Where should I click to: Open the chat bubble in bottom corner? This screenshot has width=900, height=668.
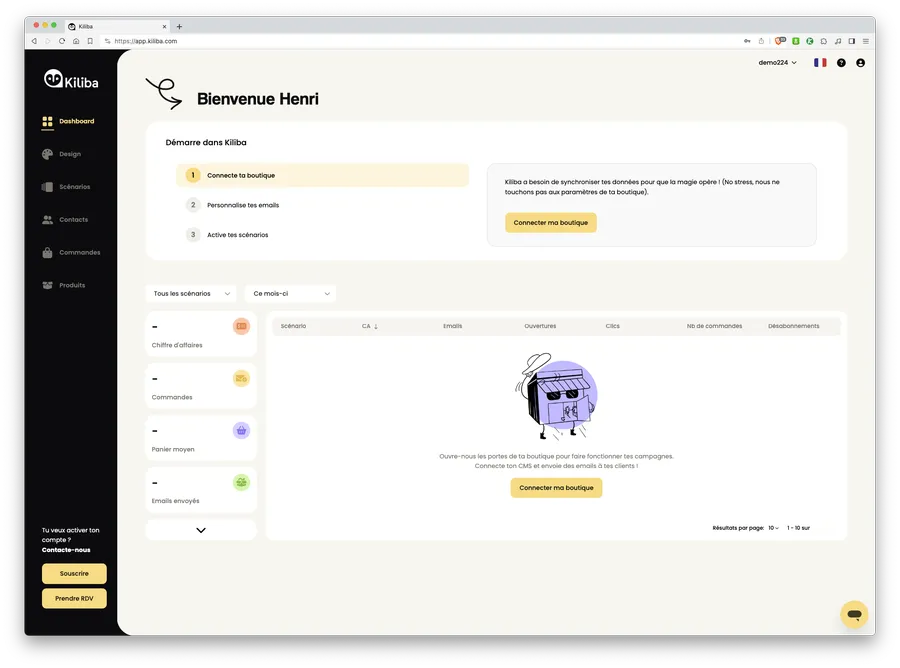coord(853,613)
